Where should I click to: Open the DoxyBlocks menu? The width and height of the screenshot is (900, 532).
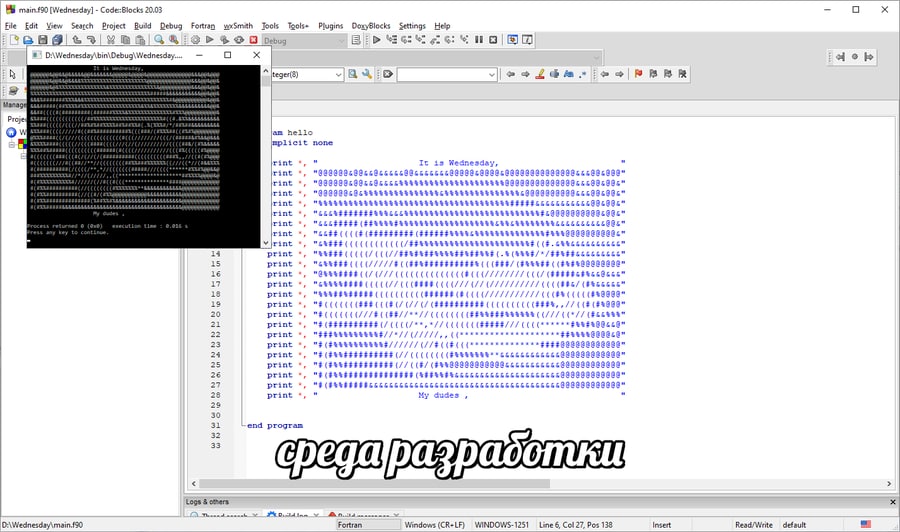click(x=371, y=26)
